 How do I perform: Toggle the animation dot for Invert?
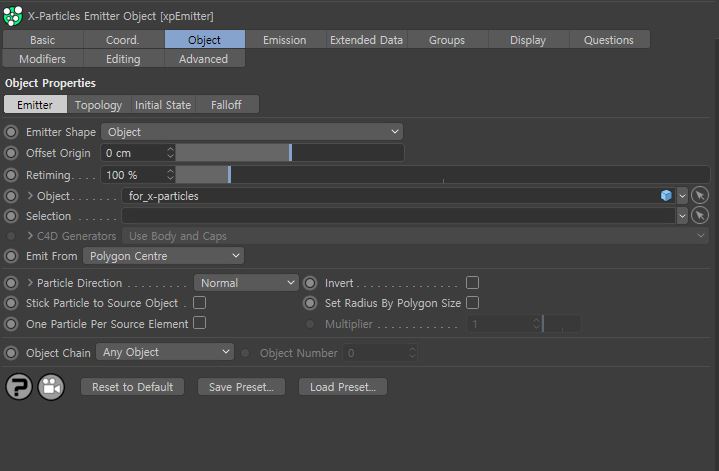coord(310,283)
